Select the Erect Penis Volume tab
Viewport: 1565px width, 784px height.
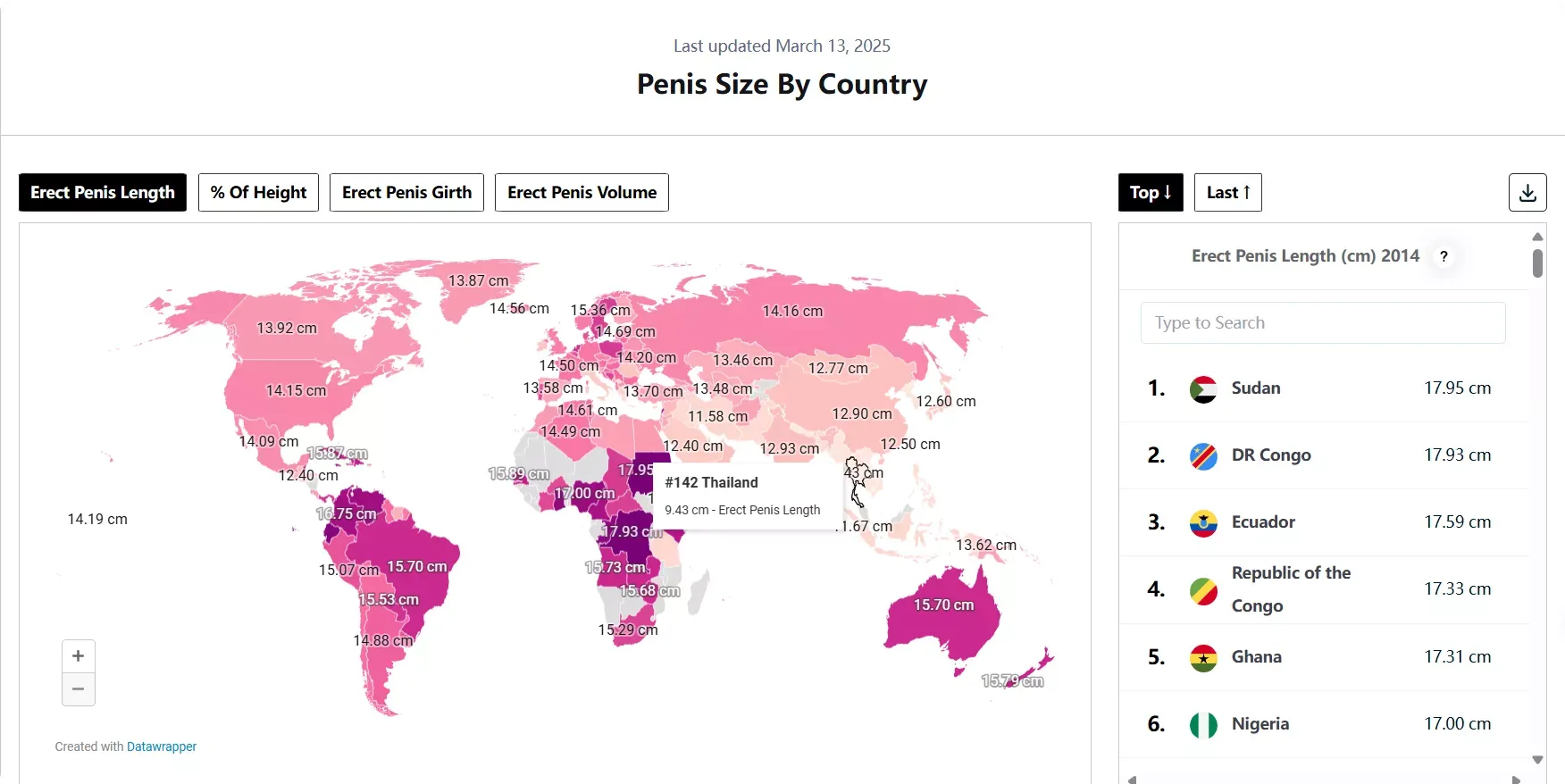tap(582, 193)
